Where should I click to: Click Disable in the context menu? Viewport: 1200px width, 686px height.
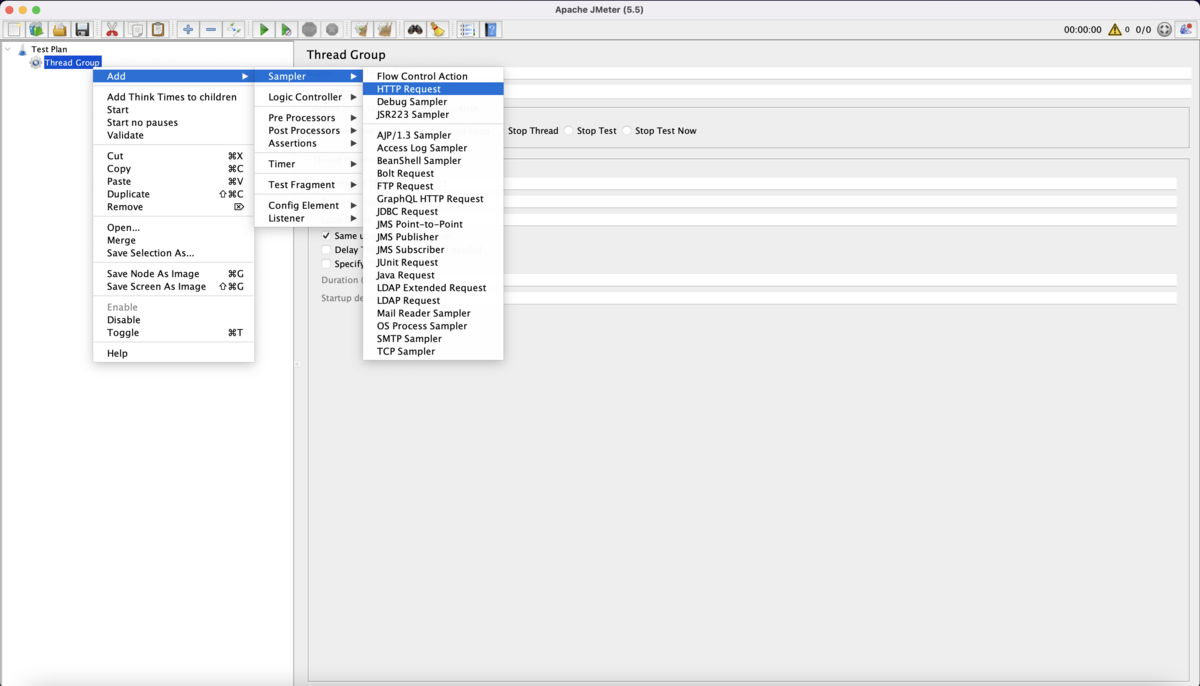pyautogui.click(x=174, y=320)
